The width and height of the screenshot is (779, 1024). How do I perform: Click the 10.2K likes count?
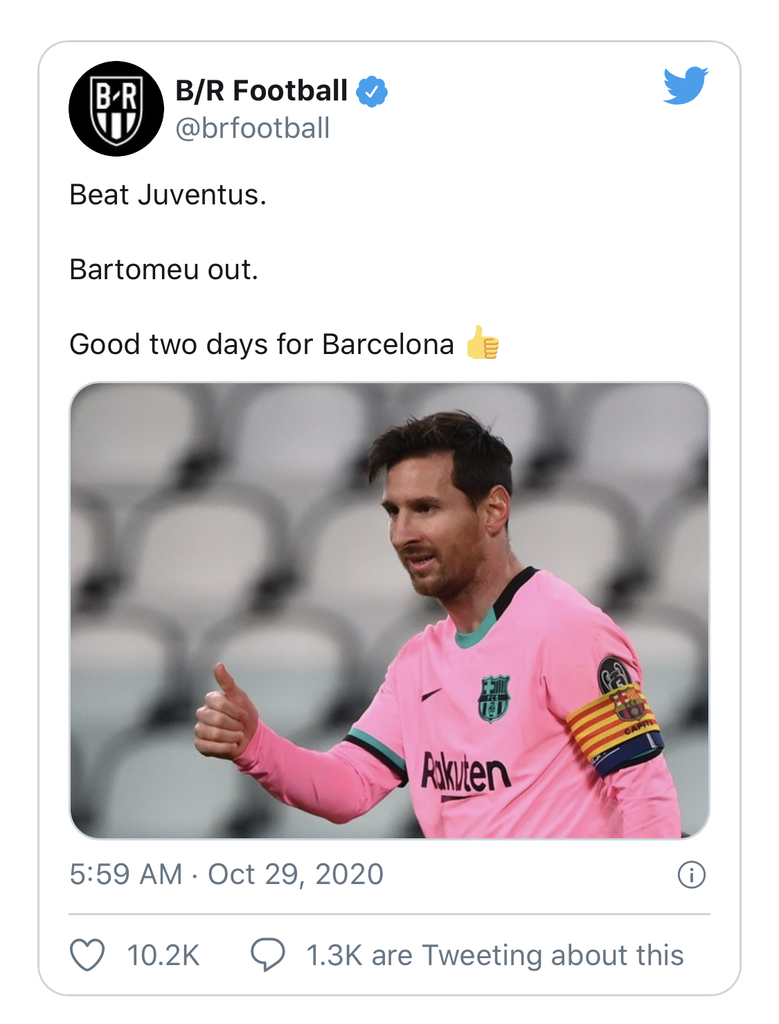coord(163,955)
